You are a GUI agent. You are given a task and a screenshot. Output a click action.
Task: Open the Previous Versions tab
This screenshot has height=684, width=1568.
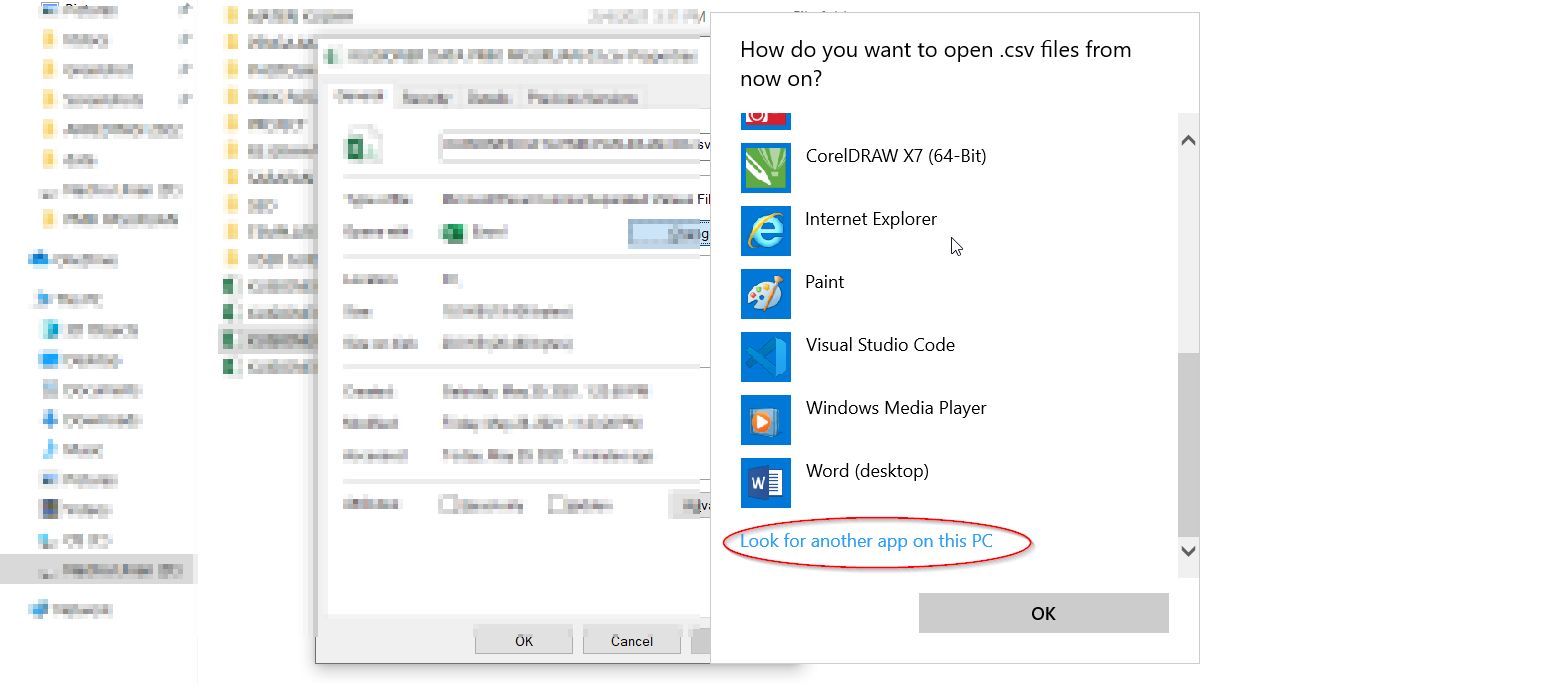pos(582,98)
